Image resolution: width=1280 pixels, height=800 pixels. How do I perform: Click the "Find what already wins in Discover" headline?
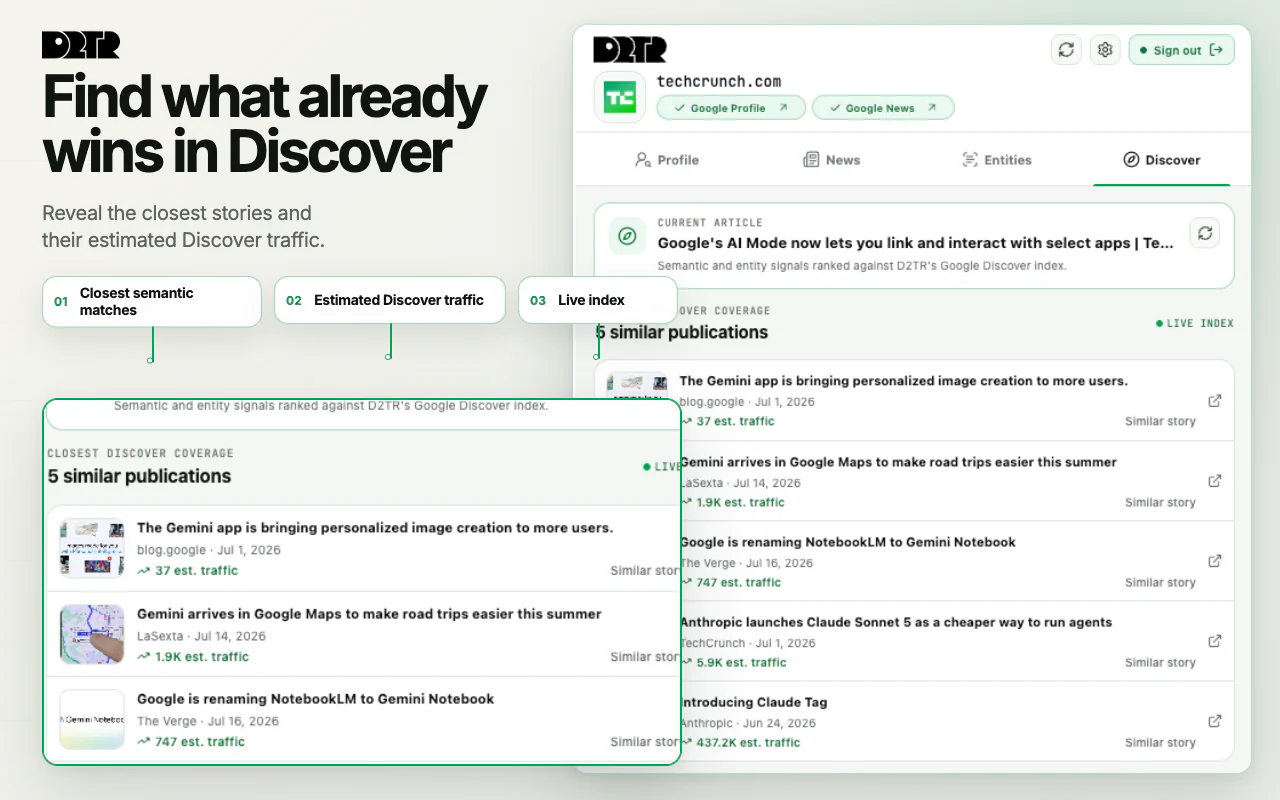(264, 125)
